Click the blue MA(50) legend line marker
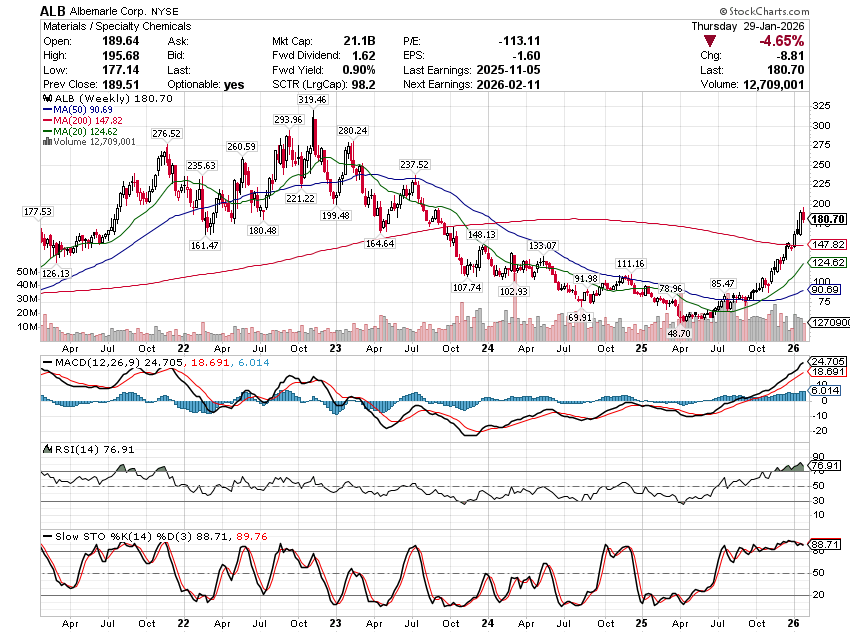The image size is (850, 633). click(47, 109)
